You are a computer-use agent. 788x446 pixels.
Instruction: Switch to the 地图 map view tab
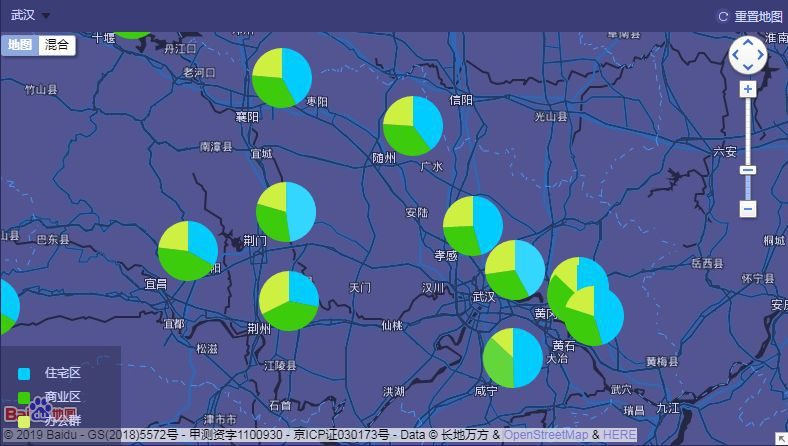[20, 45]
